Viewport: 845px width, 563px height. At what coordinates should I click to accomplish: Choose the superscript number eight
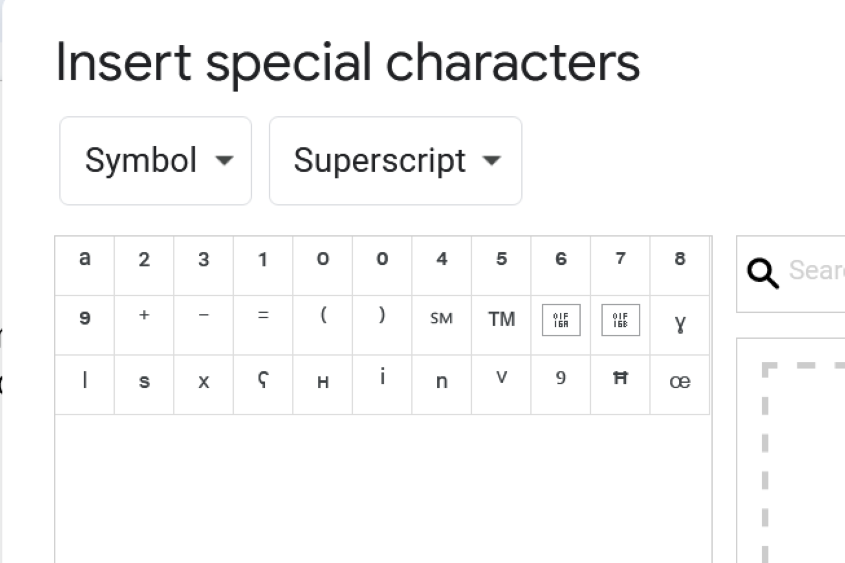(680, 260)
